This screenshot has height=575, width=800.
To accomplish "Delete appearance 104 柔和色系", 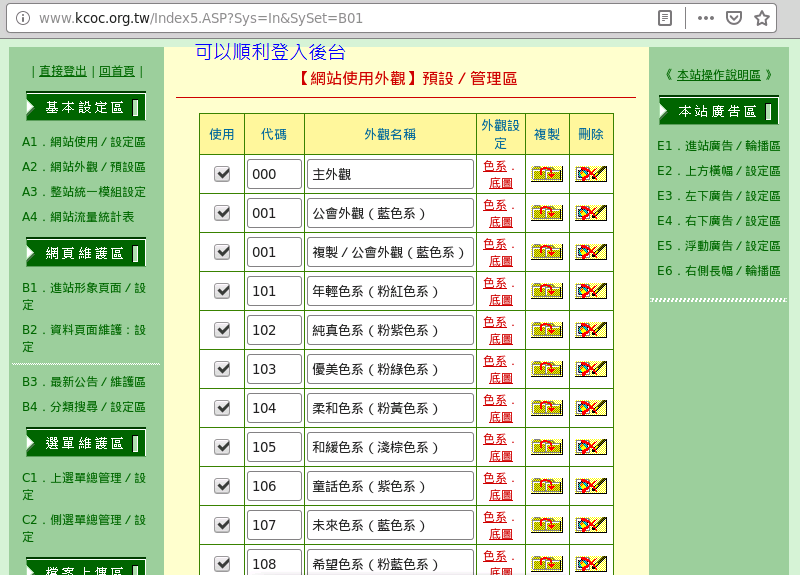I will pyautogui.click(x=591, y=408).
